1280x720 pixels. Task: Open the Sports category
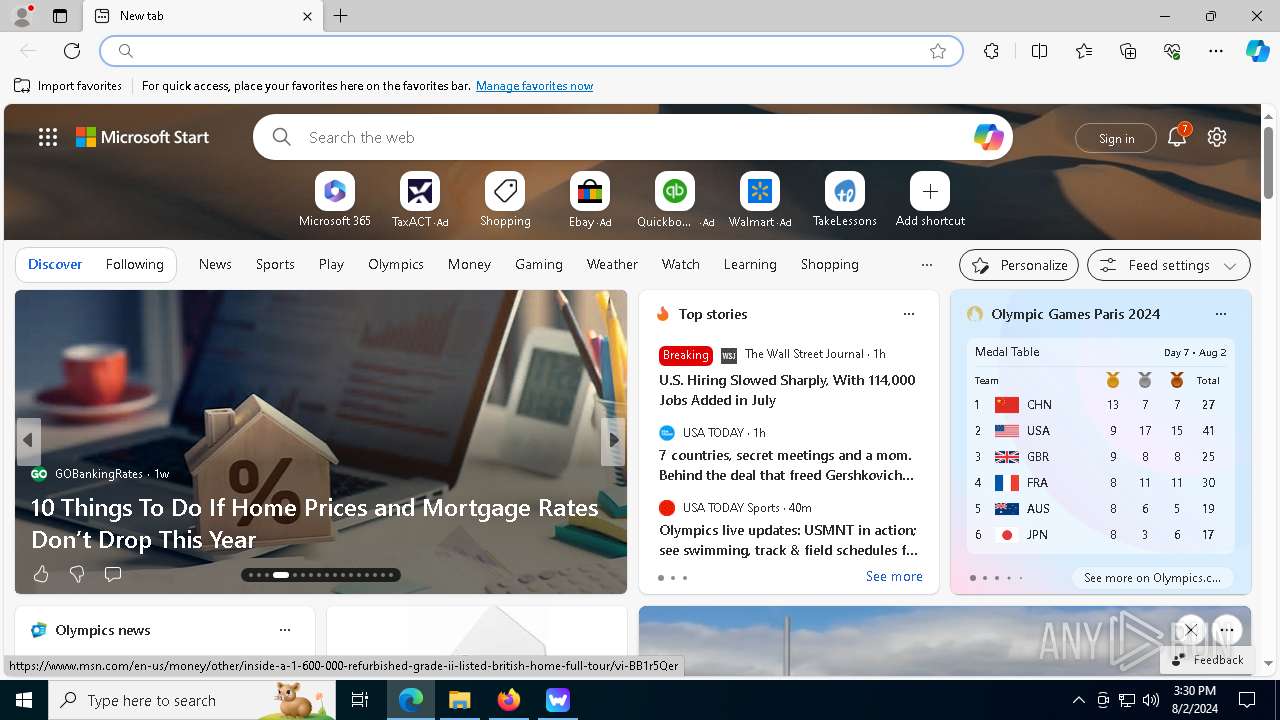click(x=275, y=264)
